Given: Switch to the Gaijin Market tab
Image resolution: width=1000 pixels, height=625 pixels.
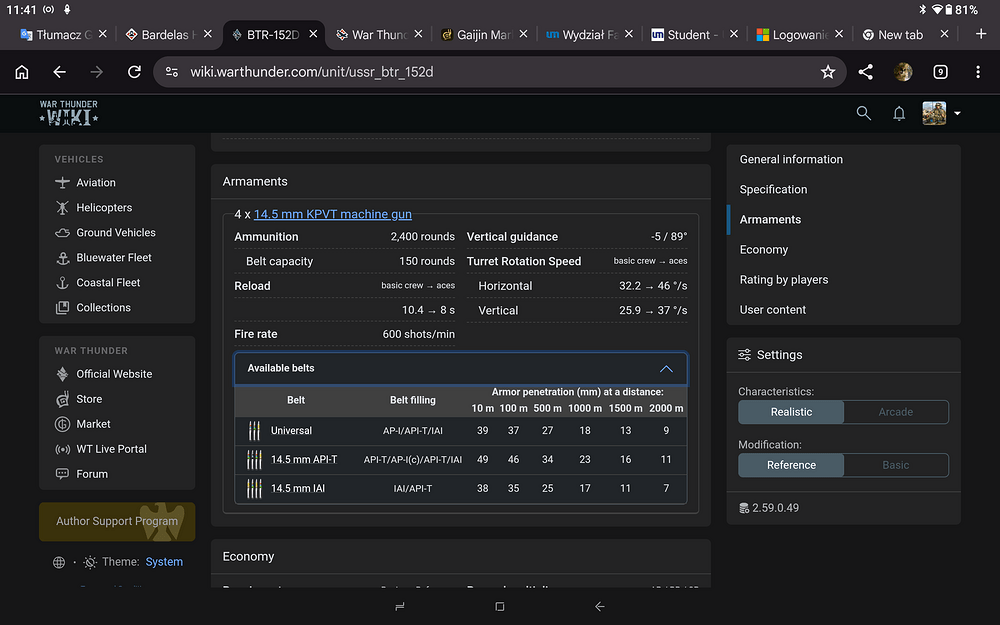Looking at the screenshot, I should pyautogui.click(x=477, y=34).
